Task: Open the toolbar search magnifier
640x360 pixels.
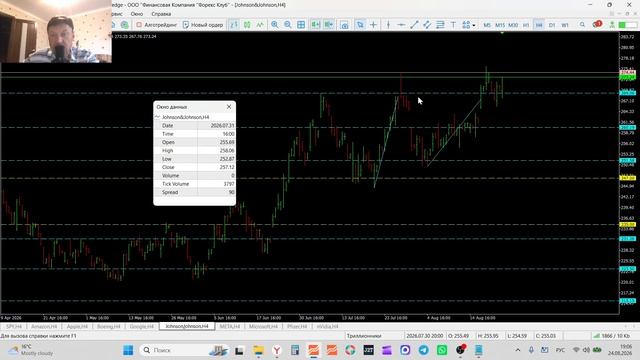Action: pos(582,25)
